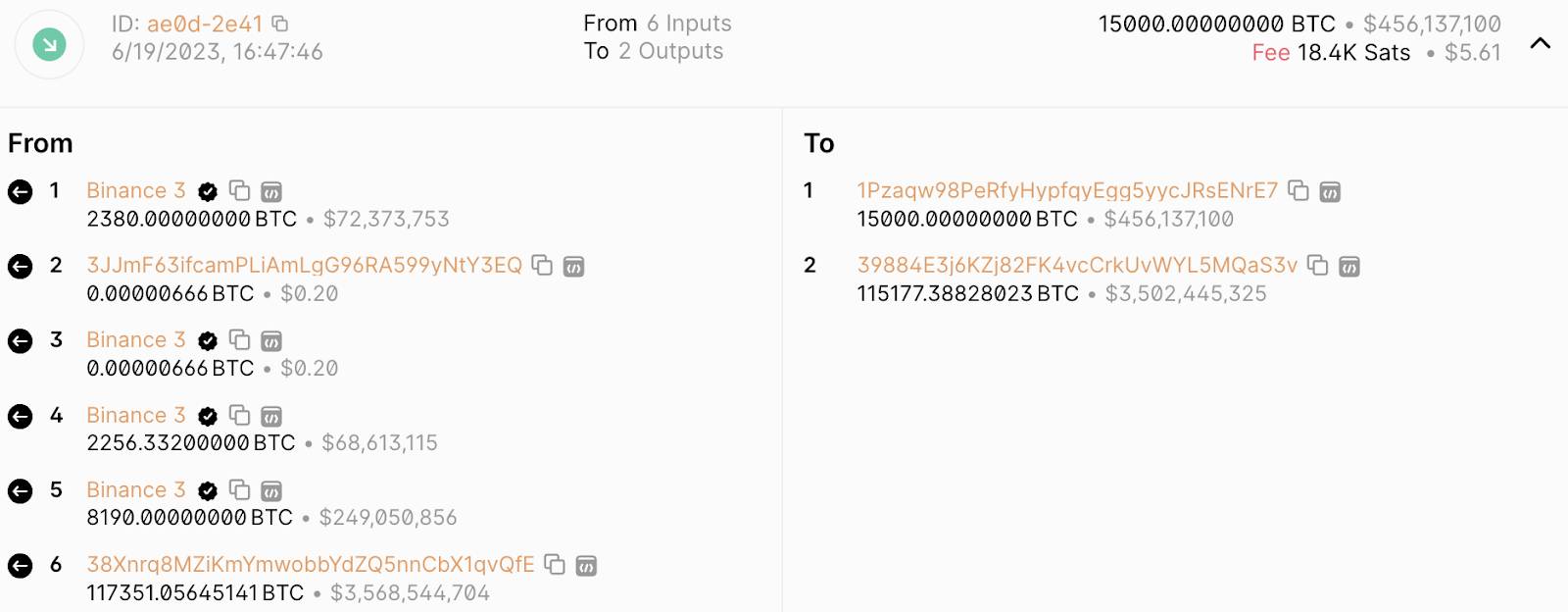Copy output address 1Pzaqw98PeRfyHypfqyEgg5yycJRsENrE7
The height and width of the screenshot is (612, 1568).
pos(1298,190)
